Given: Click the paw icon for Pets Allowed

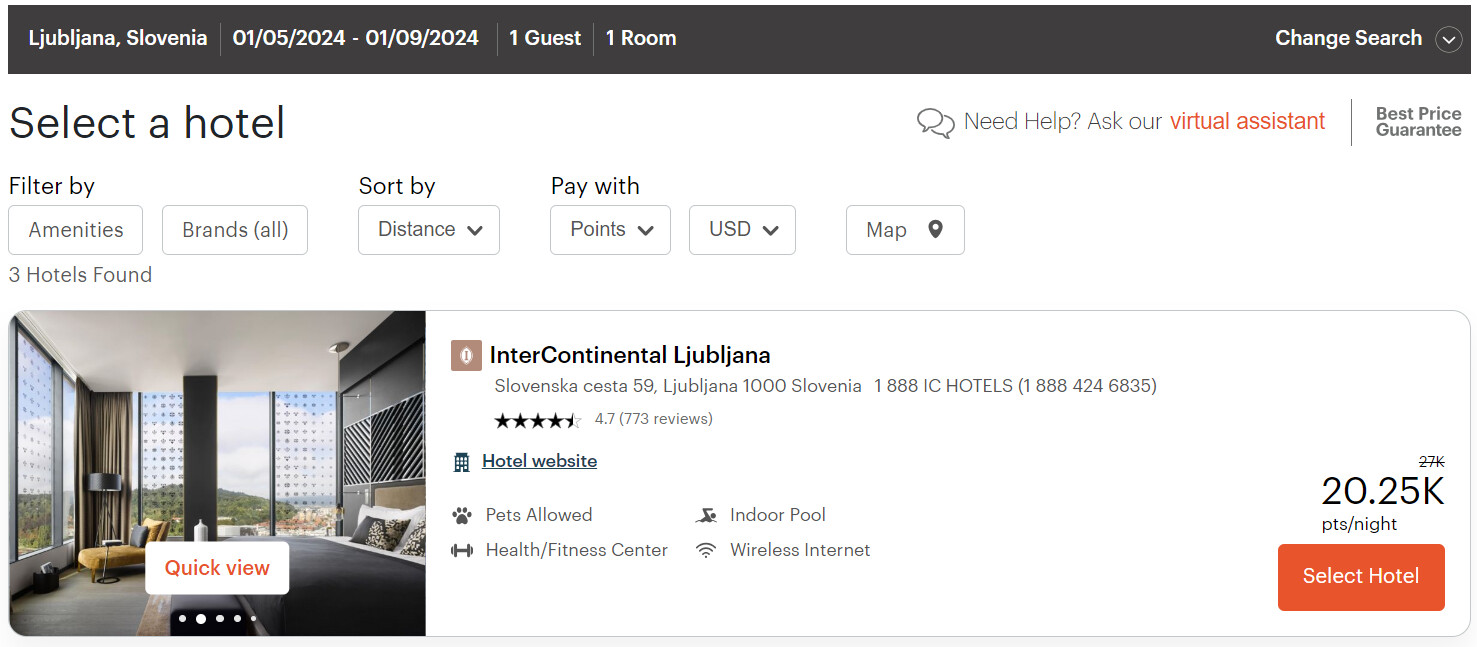Looking at the screenshot, I should pyautogui.click(x=461, y=516).
